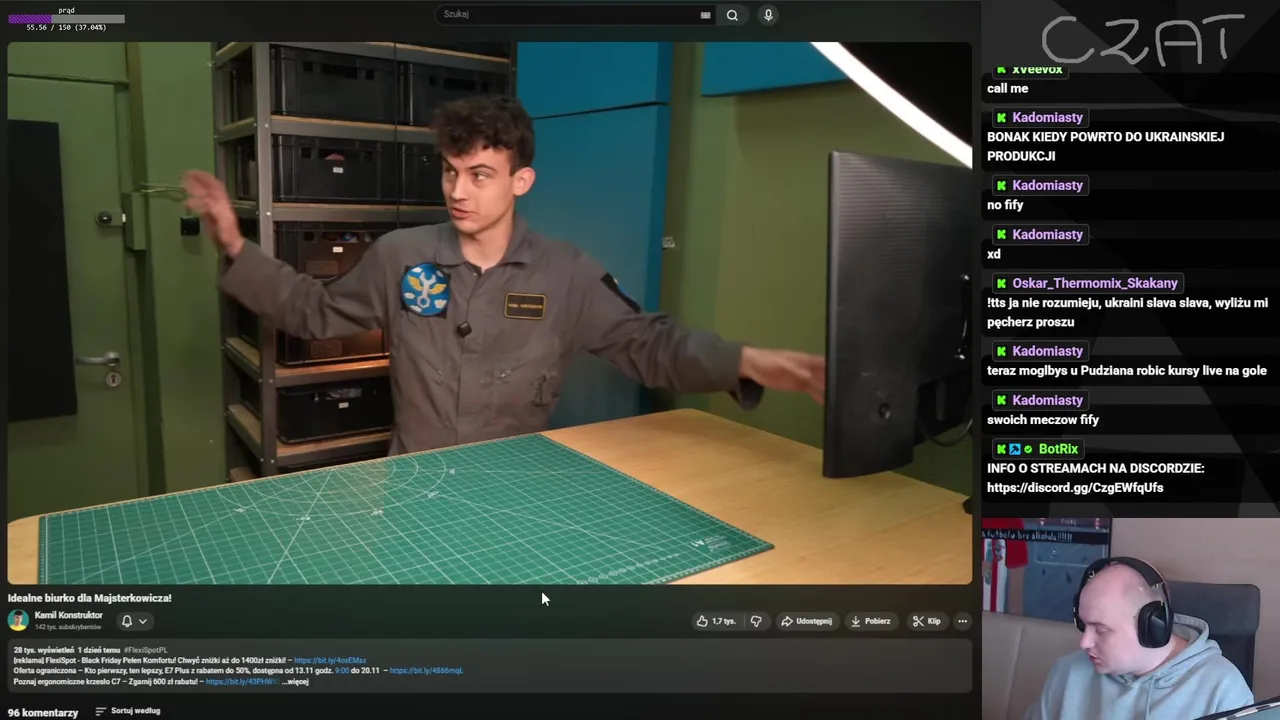Click Kadomiasty name above 'xd' message

point(1047,234)
